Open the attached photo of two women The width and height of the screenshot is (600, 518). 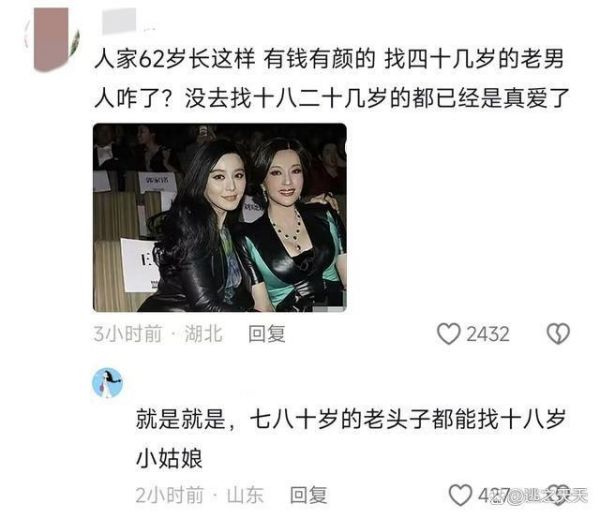[x=220, y=217]
